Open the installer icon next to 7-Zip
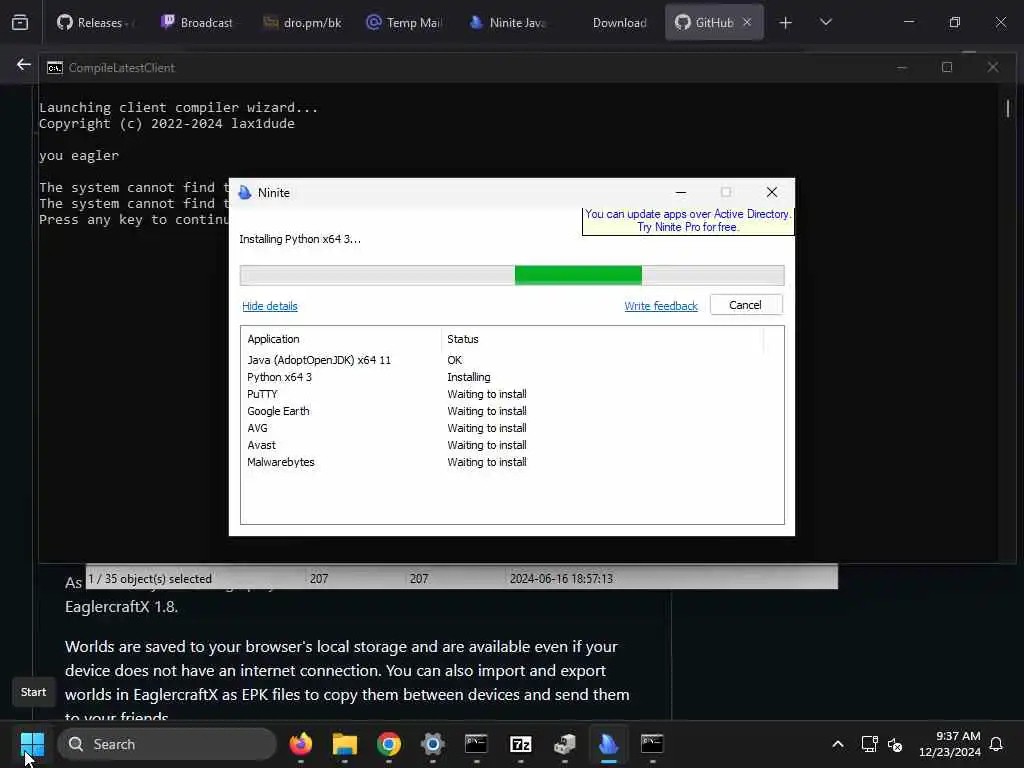The height and width of the screenshot is (768, 1024). 564,744
